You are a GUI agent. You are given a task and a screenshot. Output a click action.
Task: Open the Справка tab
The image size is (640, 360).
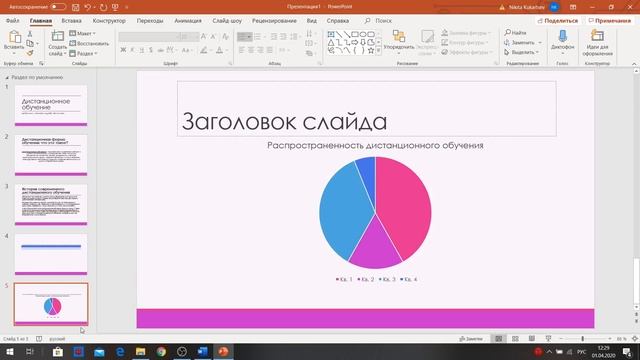338,20
